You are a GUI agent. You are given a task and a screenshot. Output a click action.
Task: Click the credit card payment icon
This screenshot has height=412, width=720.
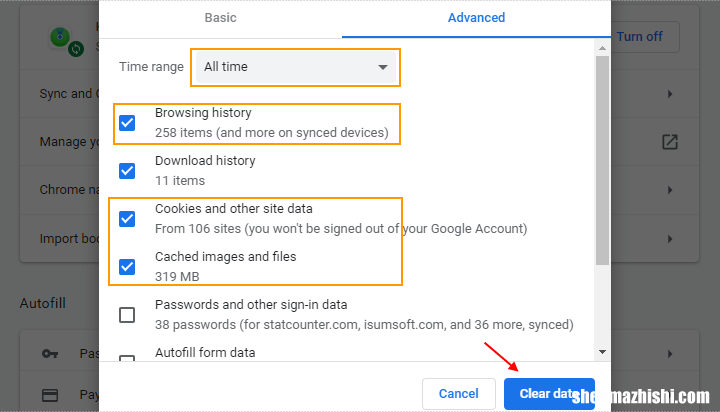(50, 395)
